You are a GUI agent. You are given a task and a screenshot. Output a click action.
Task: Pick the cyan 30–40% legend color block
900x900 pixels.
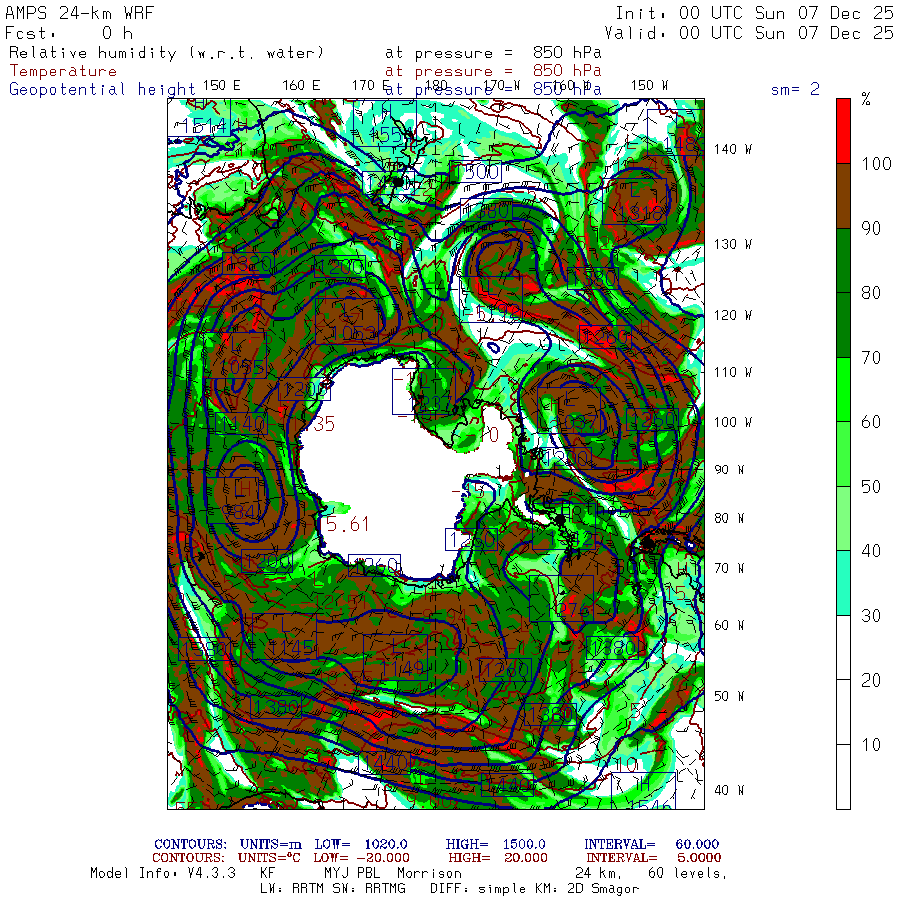pyautogui.click(x=843, y=583)
